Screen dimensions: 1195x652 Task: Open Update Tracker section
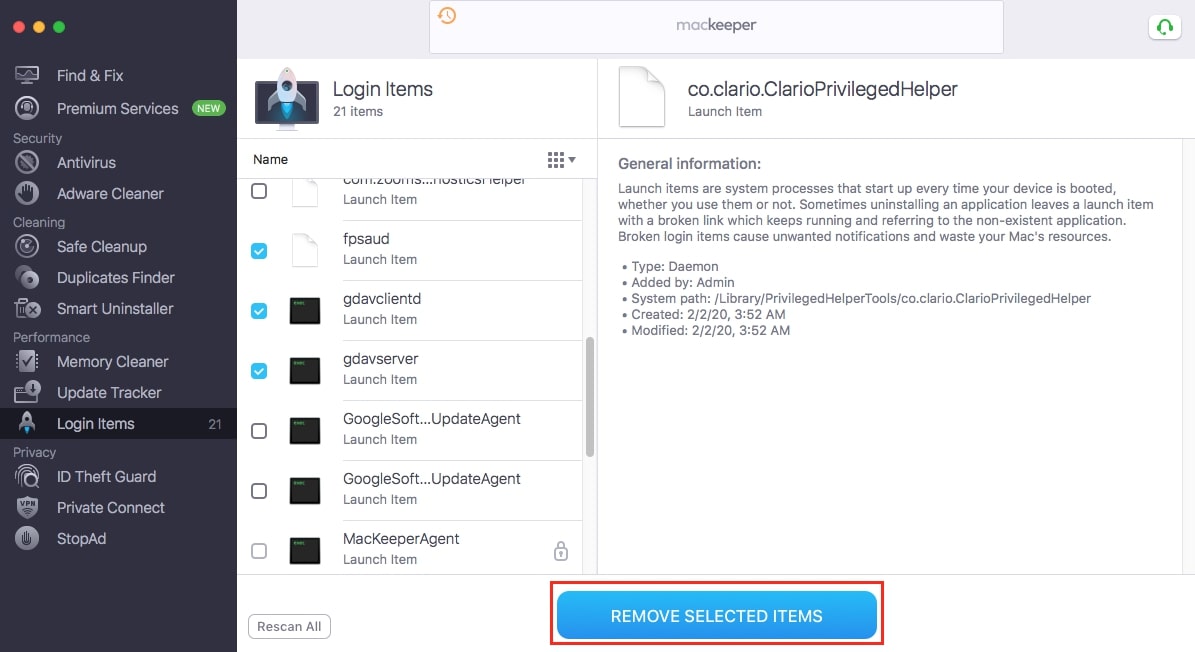109,392
